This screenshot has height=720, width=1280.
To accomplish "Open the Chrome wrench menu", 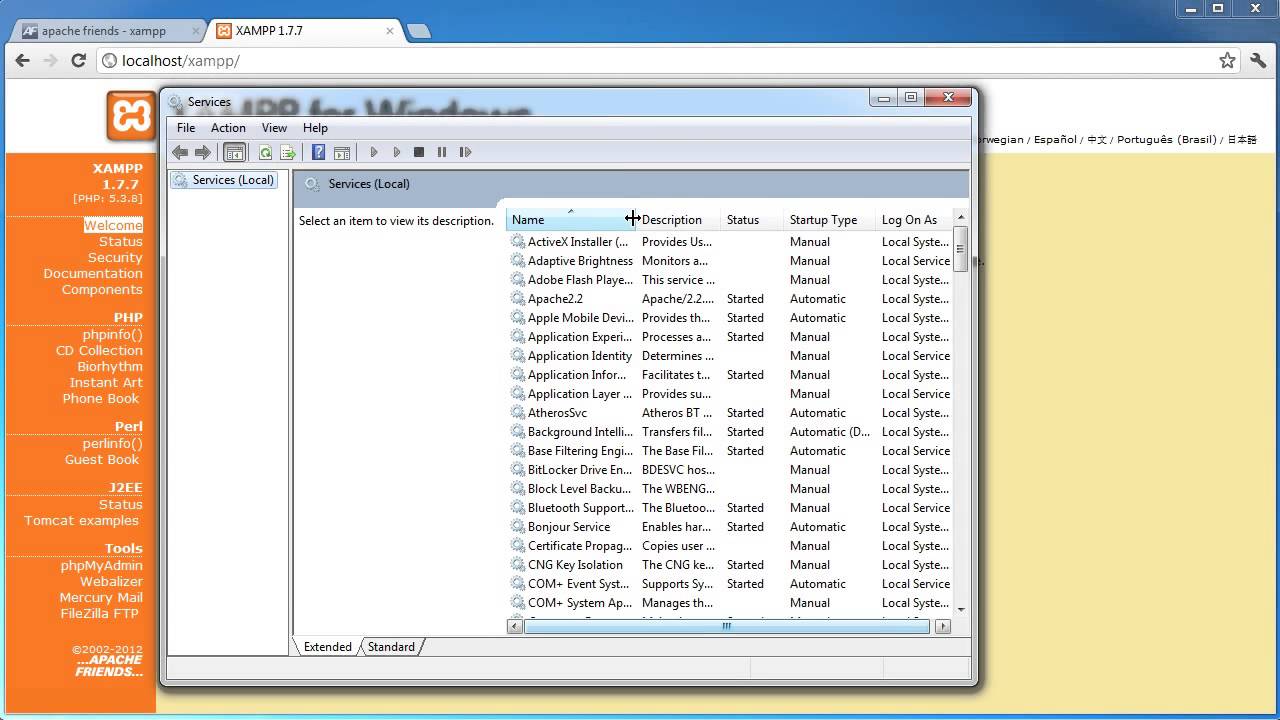I will click(x=1258, y=61).
